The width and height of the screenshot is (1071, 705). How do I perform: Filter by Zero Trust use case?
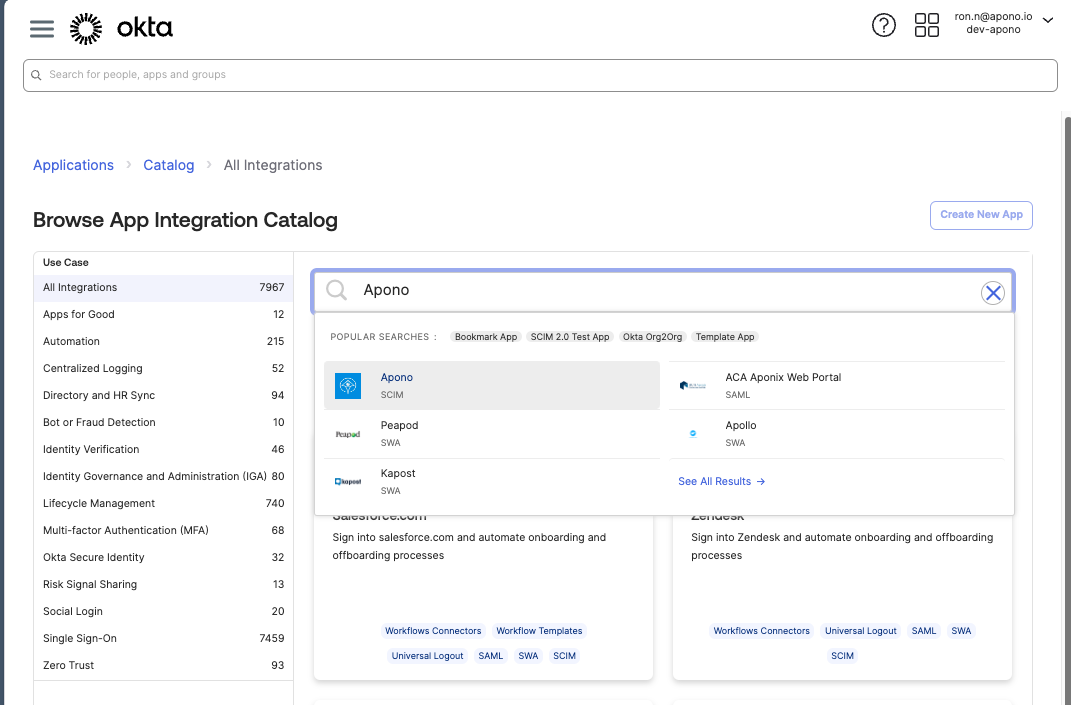pyautogui.click(x=69, y=665)
